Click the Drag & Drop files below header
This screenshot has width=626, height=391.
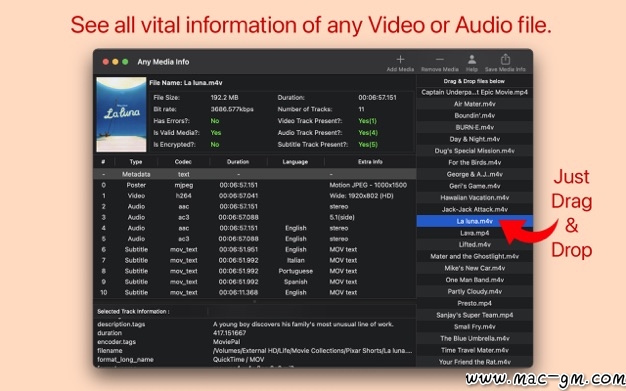[x=474, y=81]
